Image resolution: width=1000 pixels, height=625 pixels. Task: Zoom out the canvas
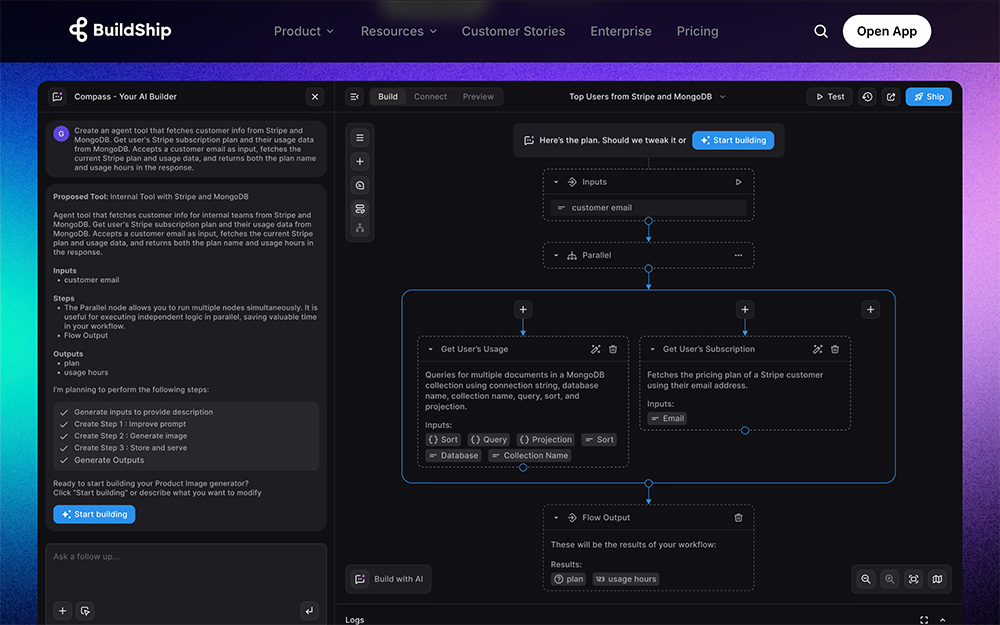pos(865,579)
